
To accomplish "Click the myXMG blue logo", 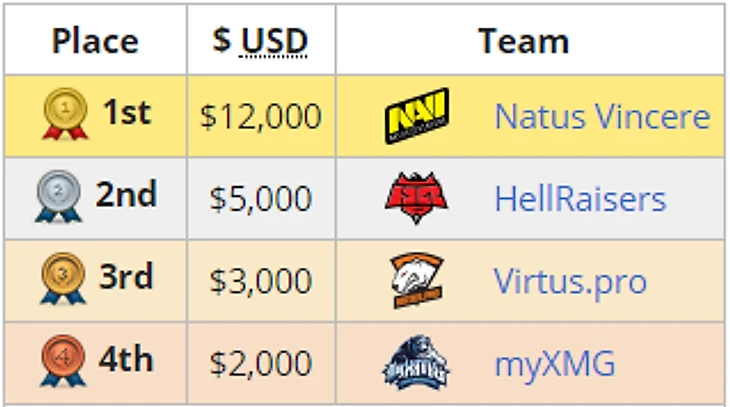I will [x=415, y=362].
